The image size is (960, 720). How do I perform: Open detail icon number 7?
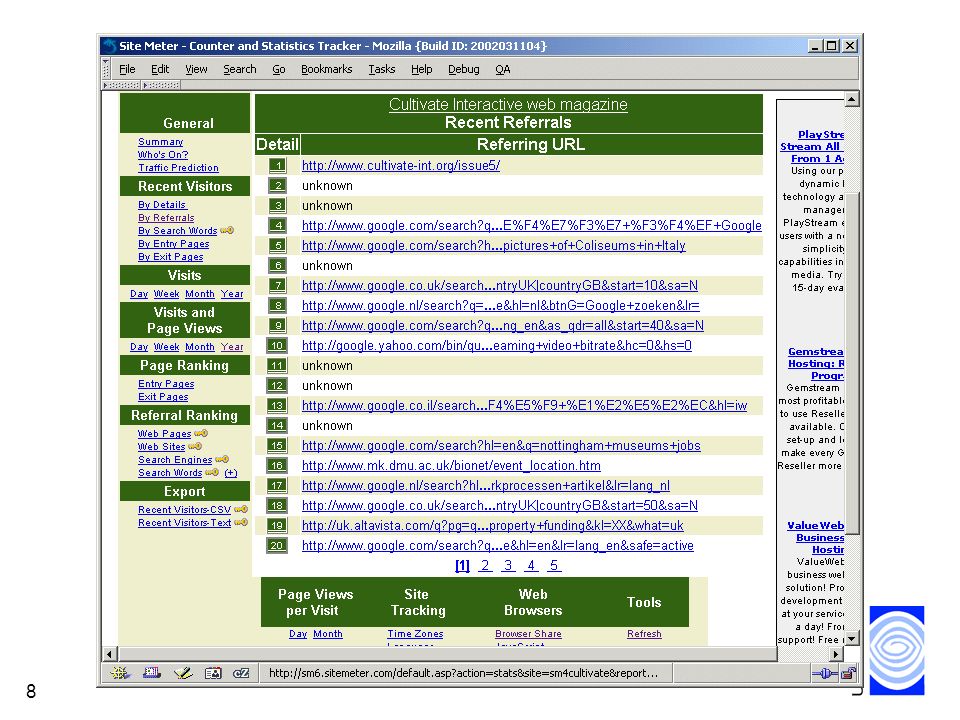tap(277, 285)
